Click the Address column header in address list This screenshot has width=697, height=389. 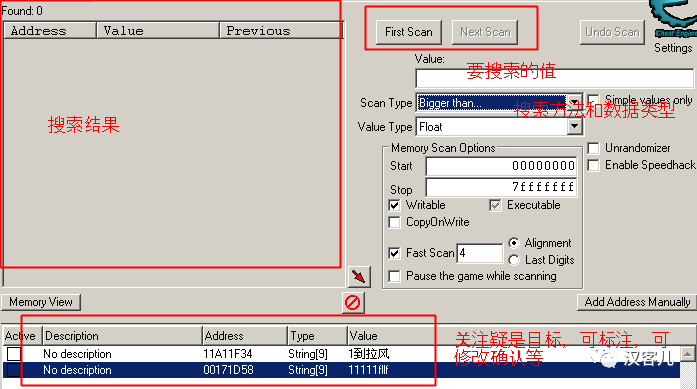(245, 336)
